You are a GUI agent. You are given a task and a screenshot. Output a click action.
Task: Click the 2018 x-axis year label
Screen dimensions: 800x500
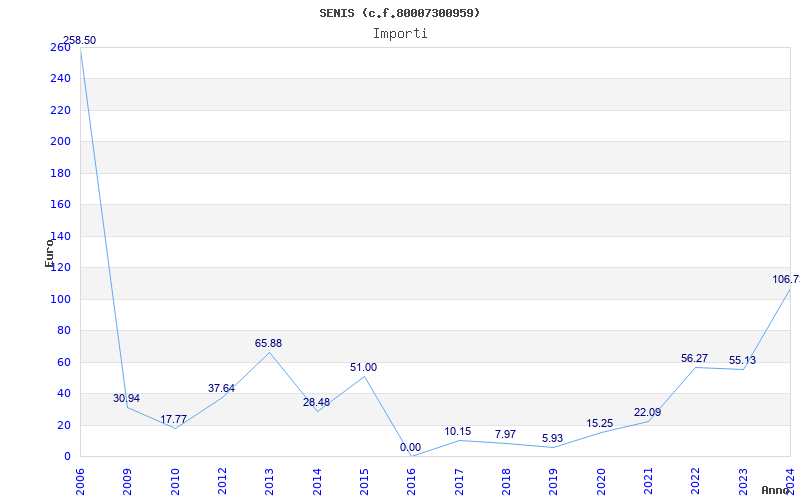(x=506, y=482)
